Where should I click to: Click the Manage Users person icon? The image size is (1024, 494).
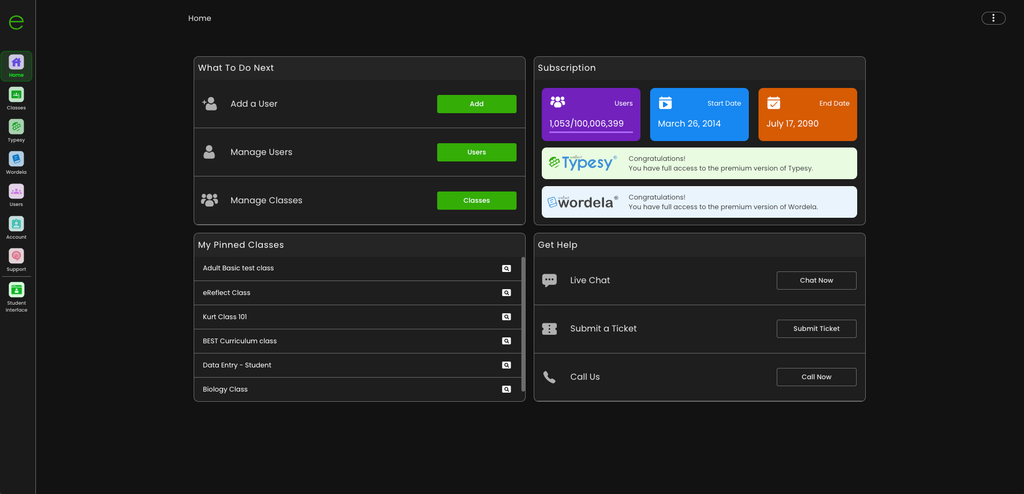209,152
